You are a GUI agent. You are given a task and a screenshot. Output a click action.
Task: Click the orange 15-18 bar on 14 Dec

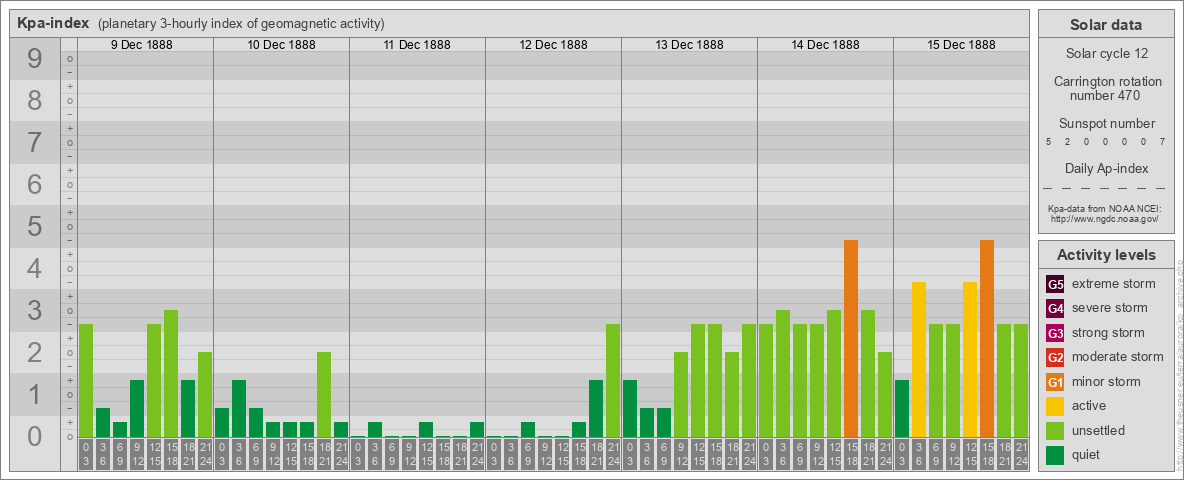pyautogui.click(x=851, y=338)
